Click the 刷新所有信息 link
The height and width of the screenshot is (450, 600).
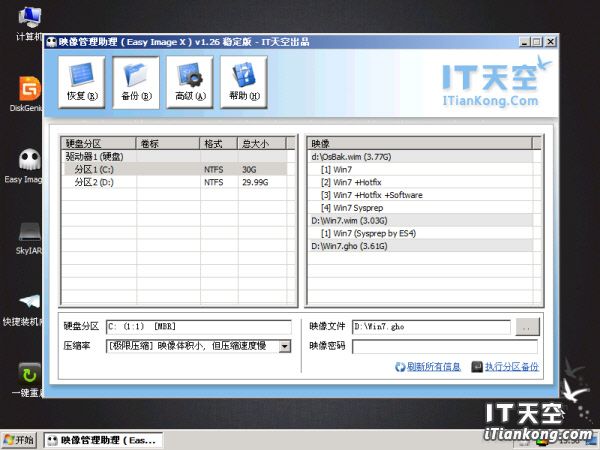click(434, 367)
